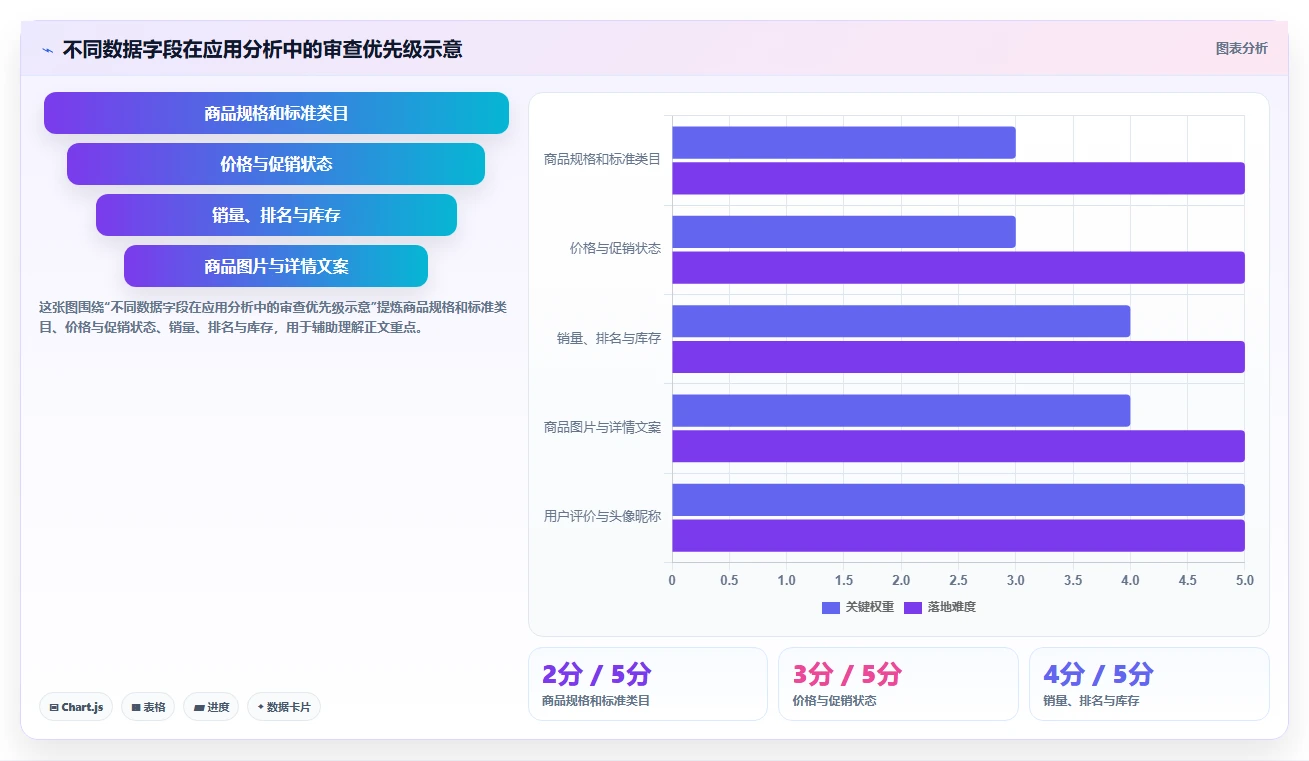1309x761 pixels.
Task: Click x-axis tick label 2.5
Action: click(958, 580)
